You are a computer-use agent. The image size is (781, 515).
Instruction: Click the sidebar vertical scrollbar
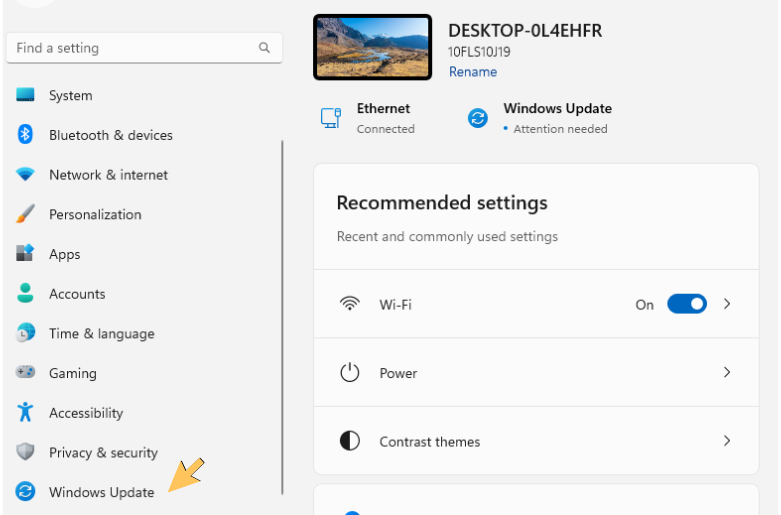tap(282, 318)
